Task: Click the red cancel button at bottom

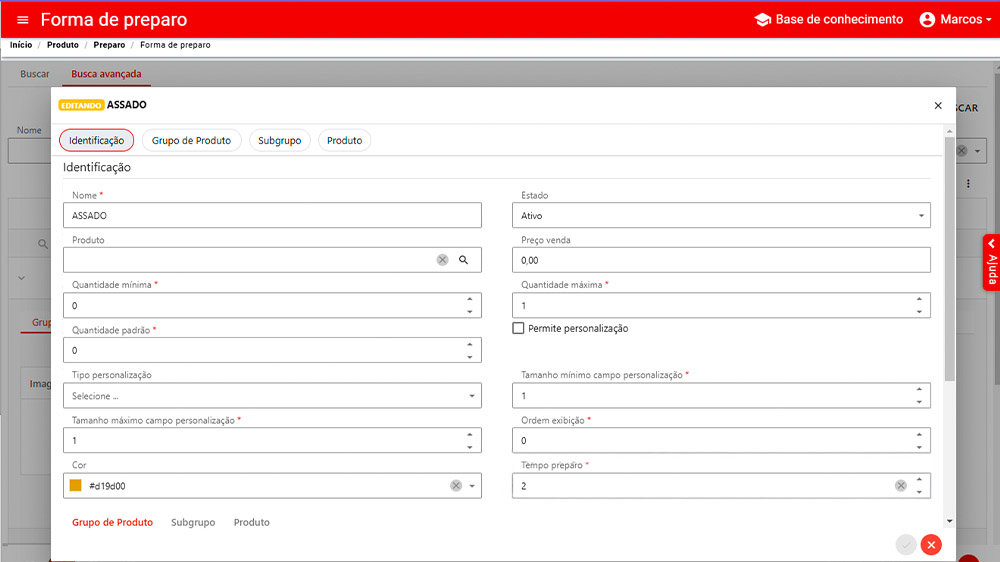Action: tap(931, 544)
